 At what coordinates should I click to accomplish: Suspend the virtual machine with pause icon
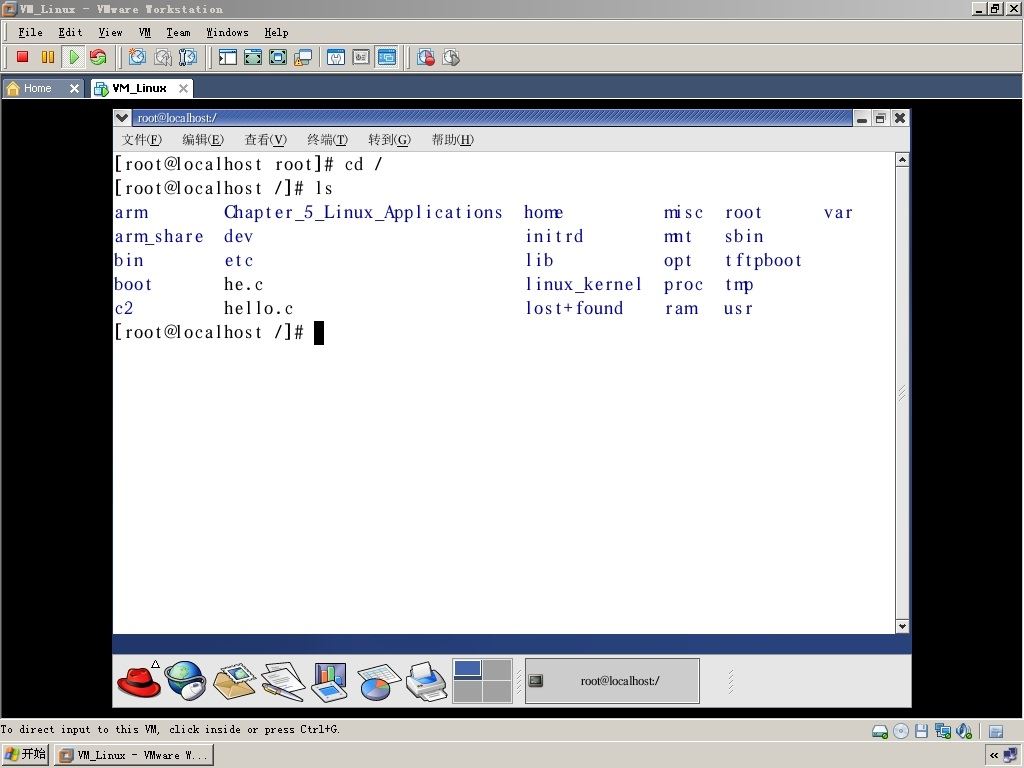pyautogui.click(x=48, y=57)
